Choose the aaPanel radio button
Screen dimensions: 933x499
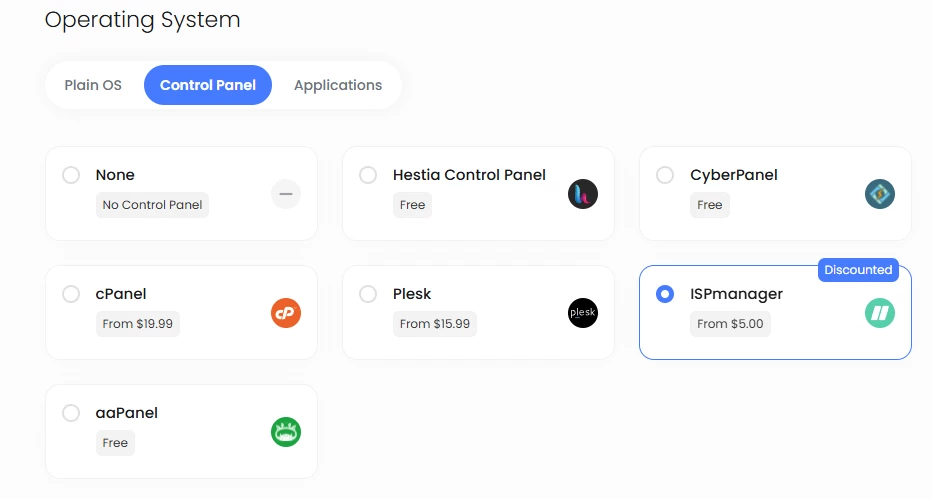point(71,413)
